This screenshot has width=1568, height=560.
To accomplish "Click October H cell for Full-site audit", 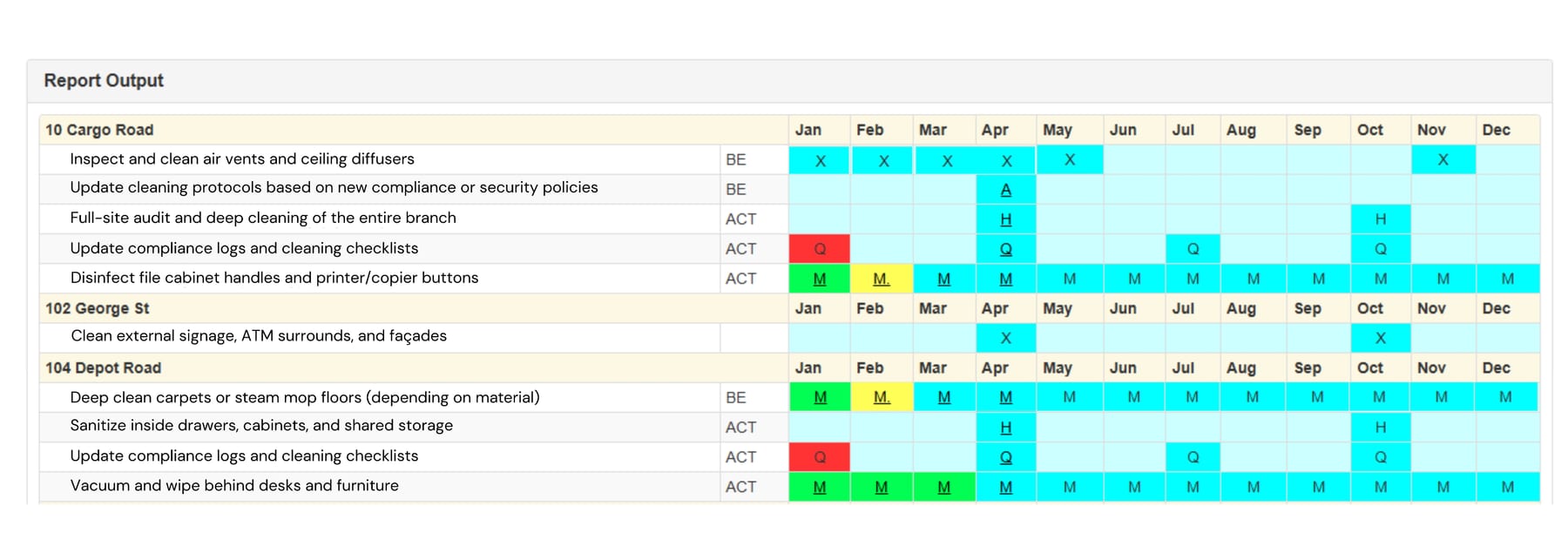I will pyautogui.click(x=1381, y=219).
